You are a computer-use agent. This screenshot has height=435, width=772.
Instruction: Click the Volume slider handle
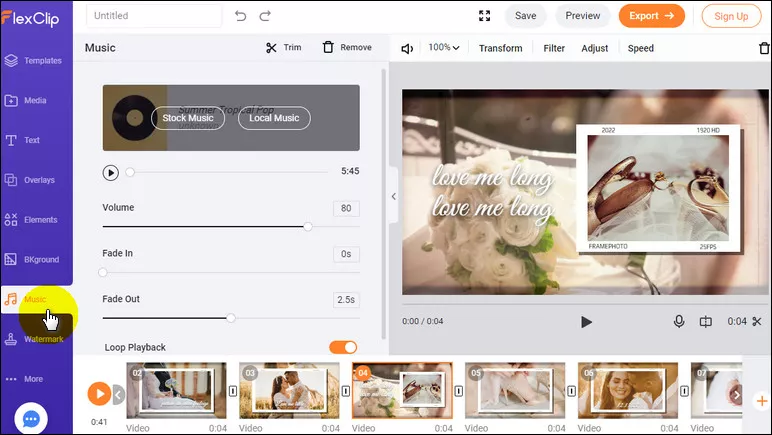(x=308, y=226)
